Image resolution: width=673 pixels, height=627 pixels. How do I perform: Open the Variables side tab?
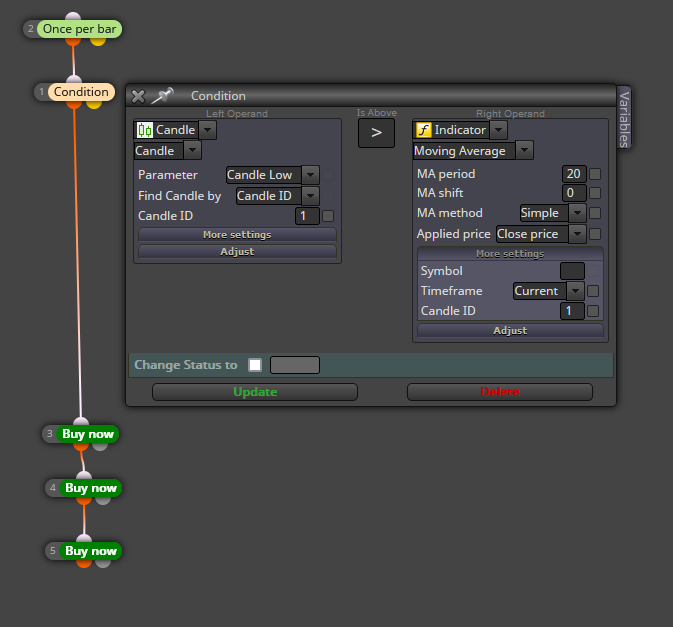point(624,119)
